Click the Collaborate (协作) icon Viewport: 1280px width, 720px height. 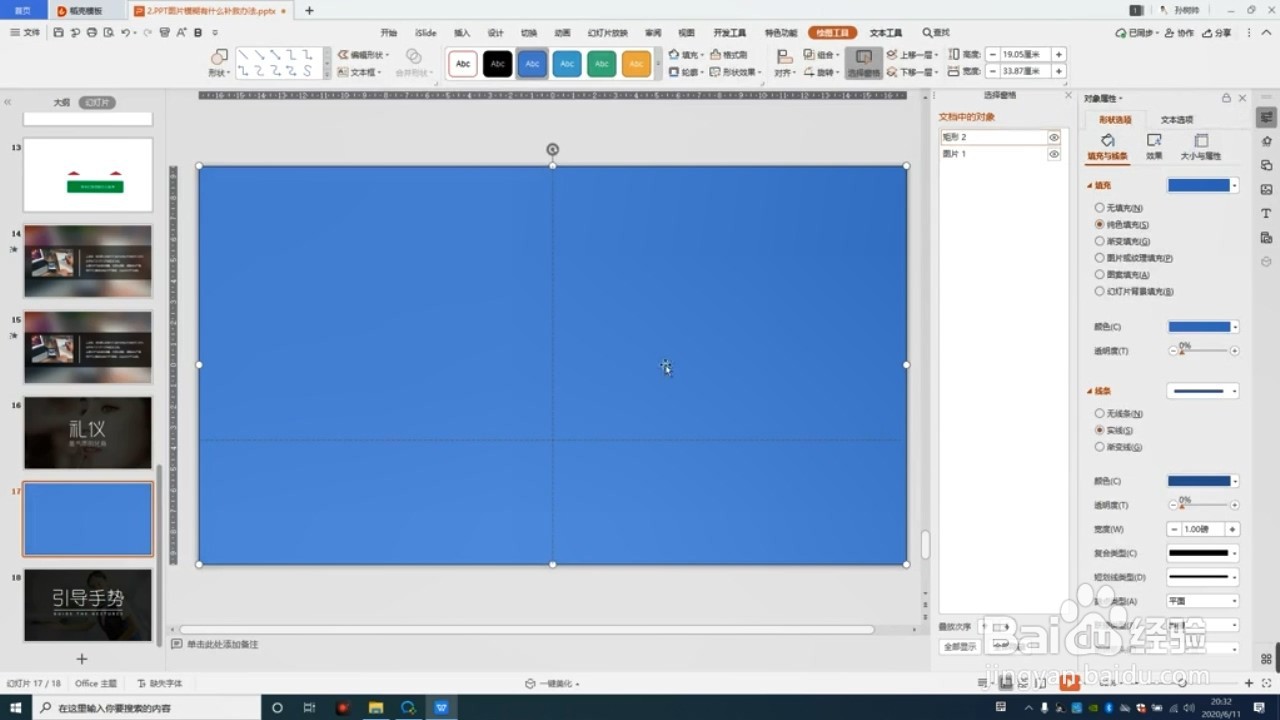pos(1170,33)
